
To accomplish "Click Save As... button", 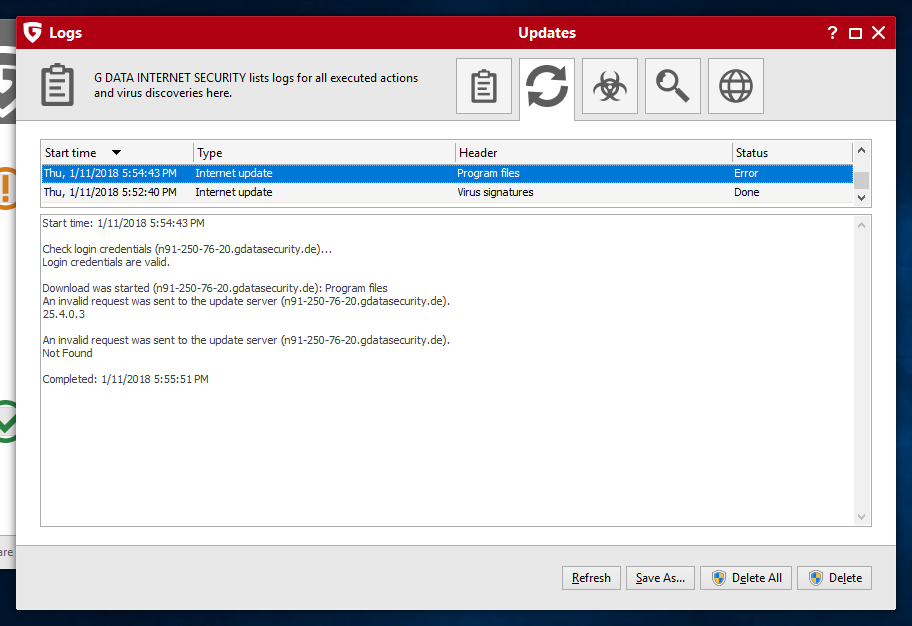I will point(660,578).
